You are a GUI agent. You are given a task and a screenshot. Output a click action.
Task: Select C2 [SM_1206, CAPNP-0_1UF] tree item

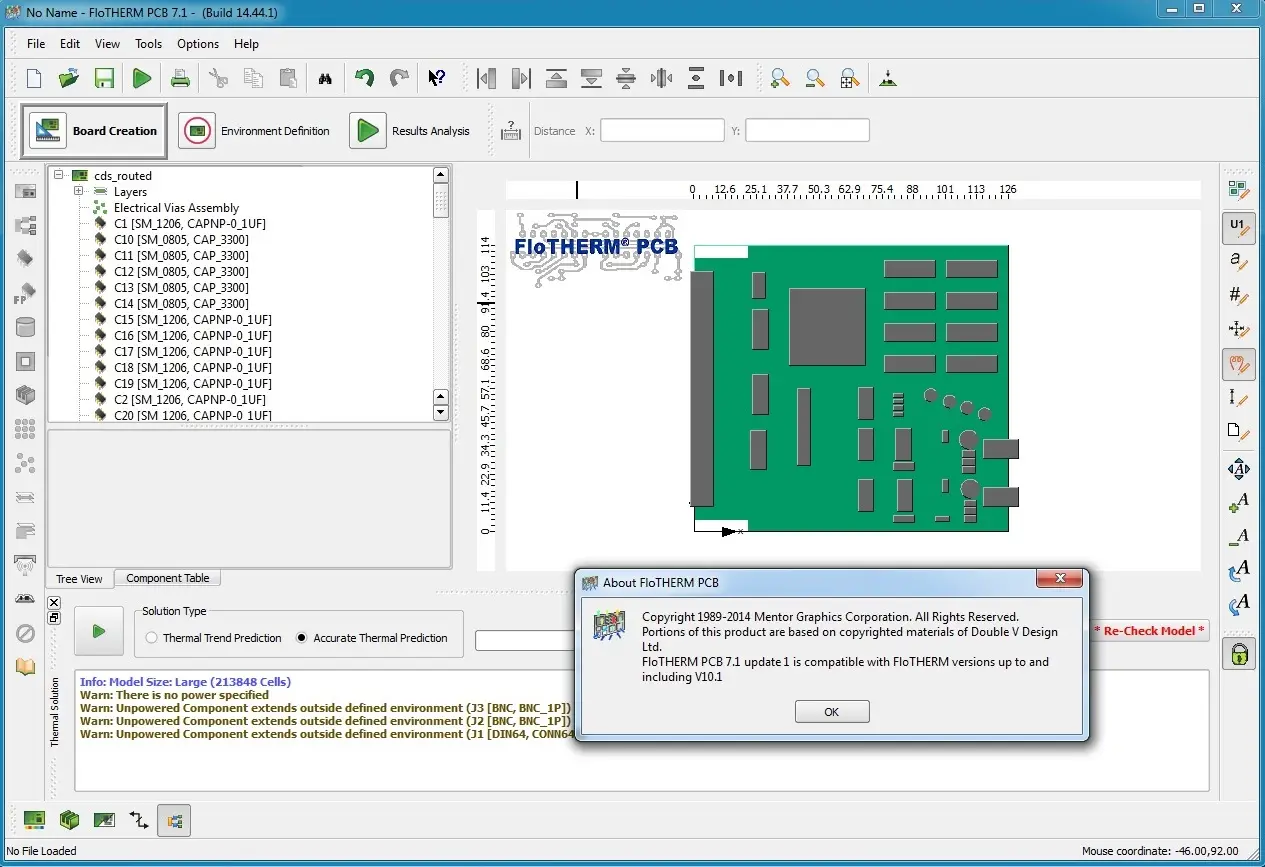click(x=190, y=399)
